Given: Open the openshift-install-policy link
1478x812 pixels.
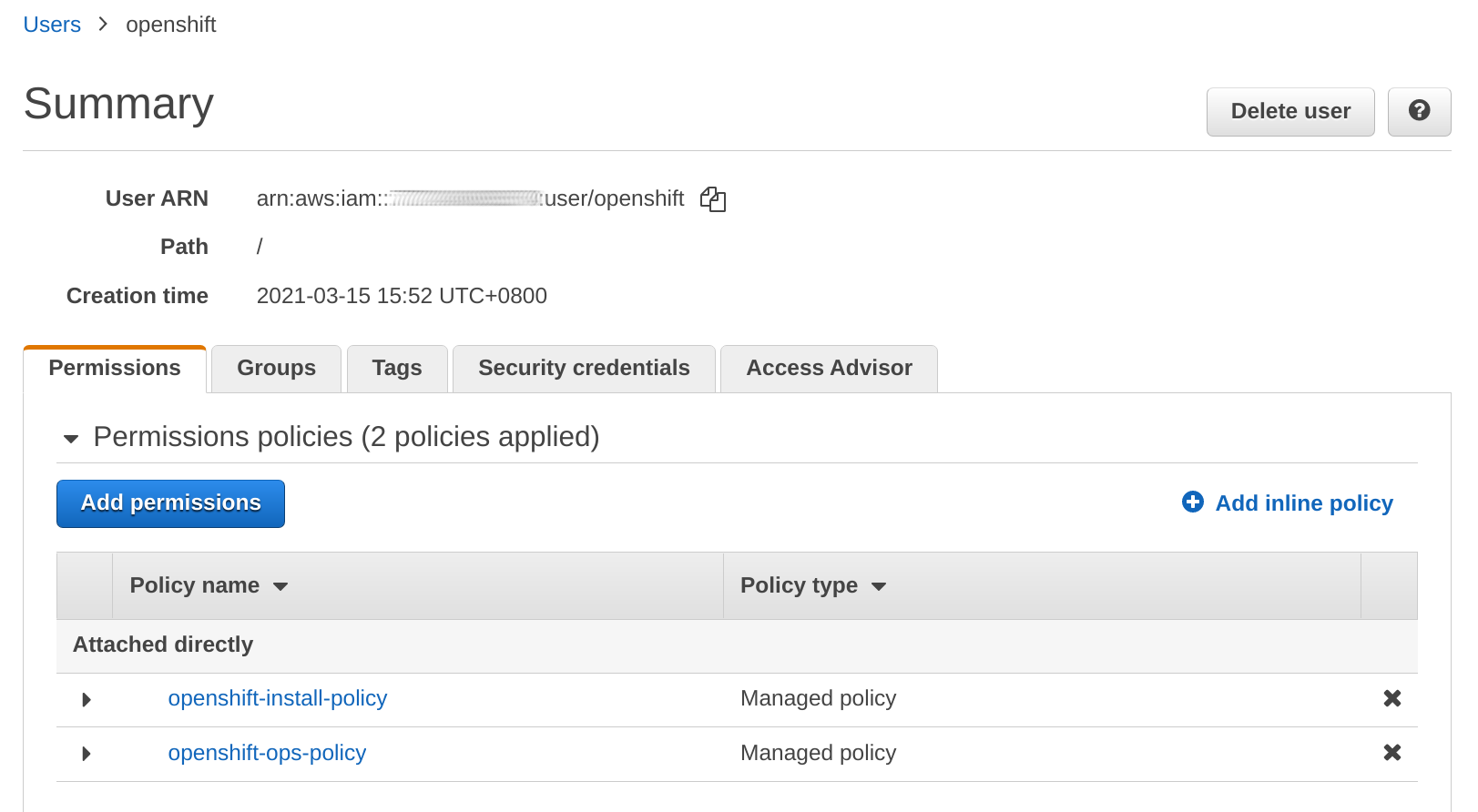Looking at the screenshot, I should click(278, 698).
